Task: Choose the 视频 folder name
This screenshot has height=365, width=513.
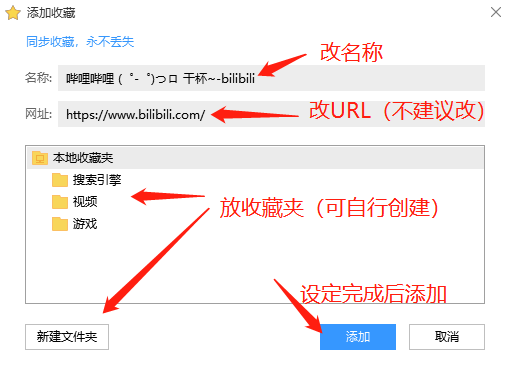Action: (85, 202)
